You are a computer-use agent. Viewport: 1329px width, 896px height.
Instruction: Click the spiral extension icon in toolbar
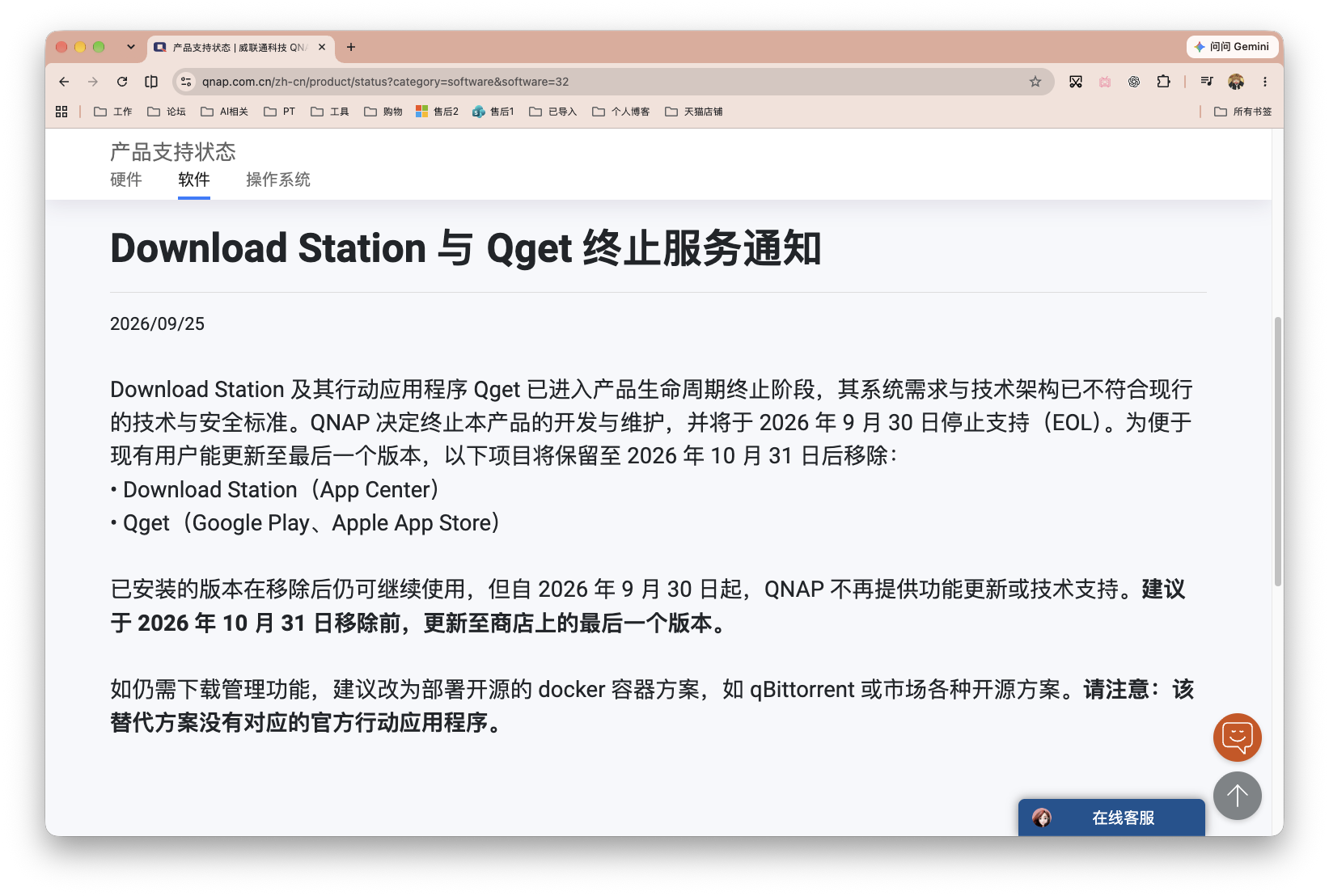(1134, 82)
